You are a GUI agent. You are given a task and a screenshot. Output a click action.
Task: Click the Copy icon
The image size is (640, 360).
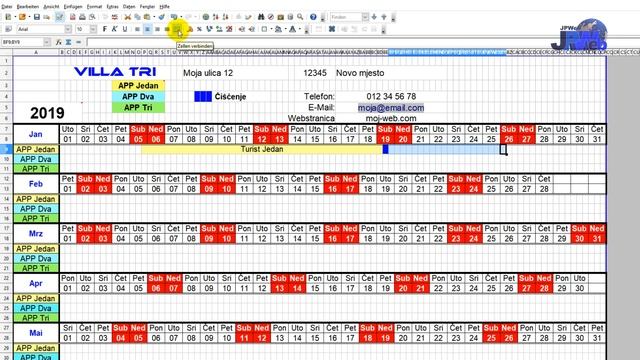[138, 17]
